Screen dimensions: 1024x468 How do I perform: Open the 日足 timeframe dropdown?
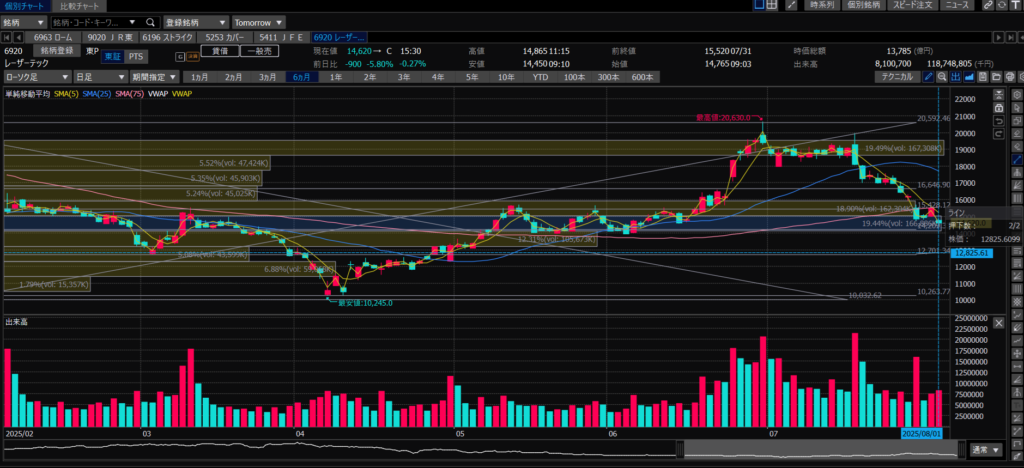[x=100, y=77]
